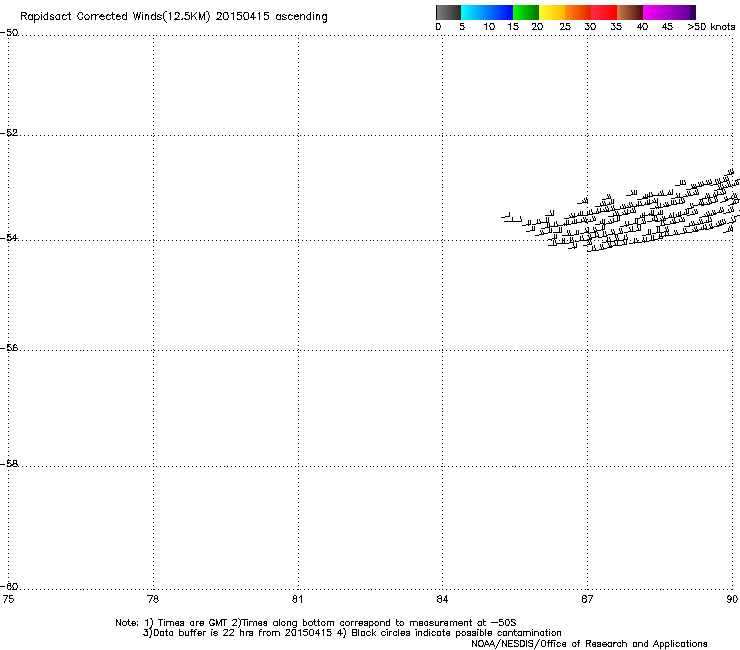
Task: Click the longitude label '84'
Action: click(x=442, y=599)
